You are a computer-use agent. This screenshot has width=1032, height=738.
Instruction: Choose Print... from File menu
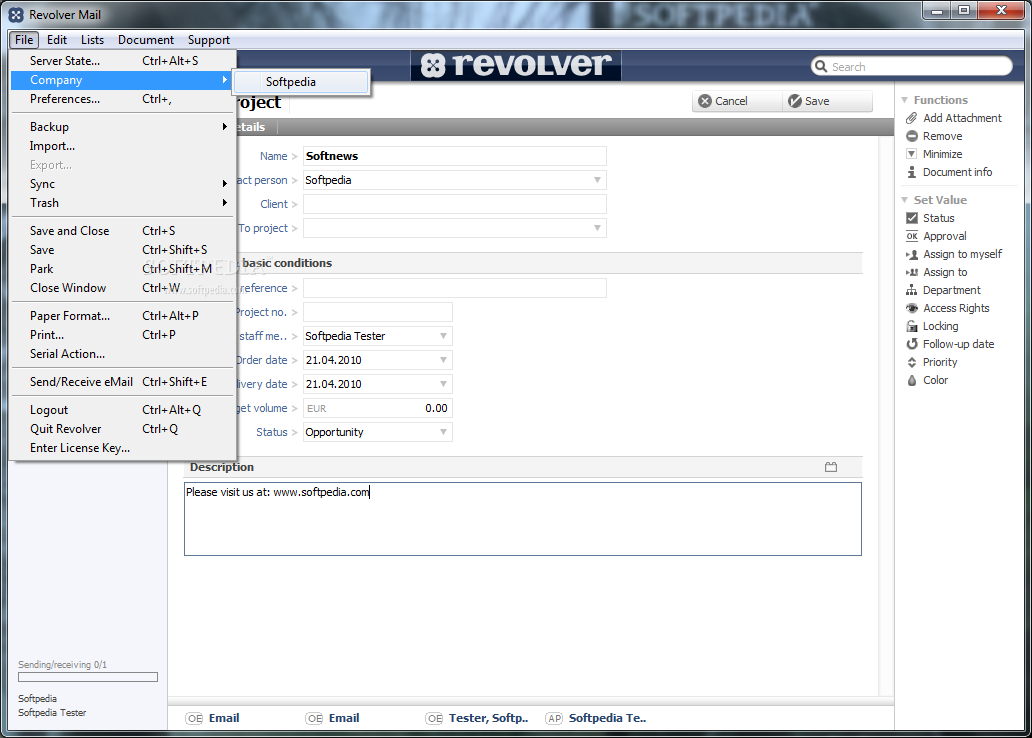(x=122, y=334)
